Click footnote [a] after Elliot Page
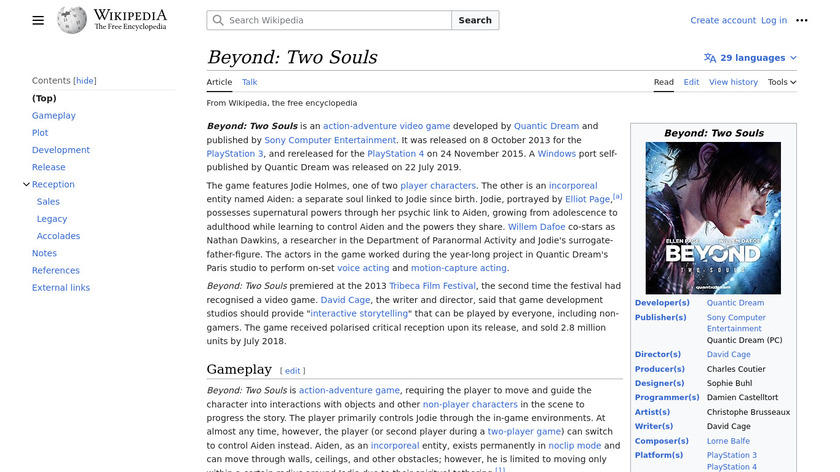The height and width of the screenshot is (472, 840). pyautogui.click(x=617, y=197)
